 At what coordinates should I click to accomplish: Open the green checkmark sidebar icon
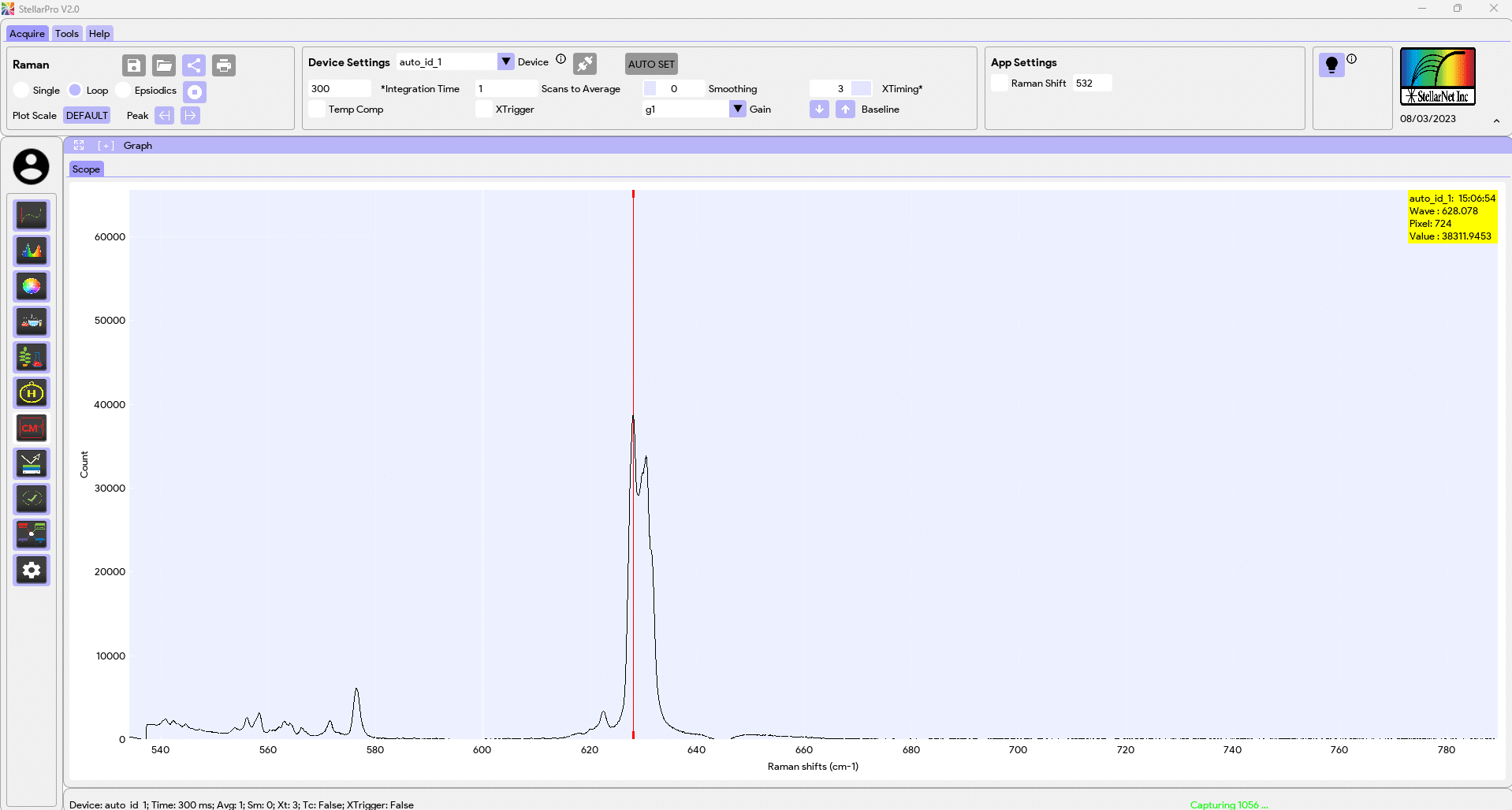32,499
